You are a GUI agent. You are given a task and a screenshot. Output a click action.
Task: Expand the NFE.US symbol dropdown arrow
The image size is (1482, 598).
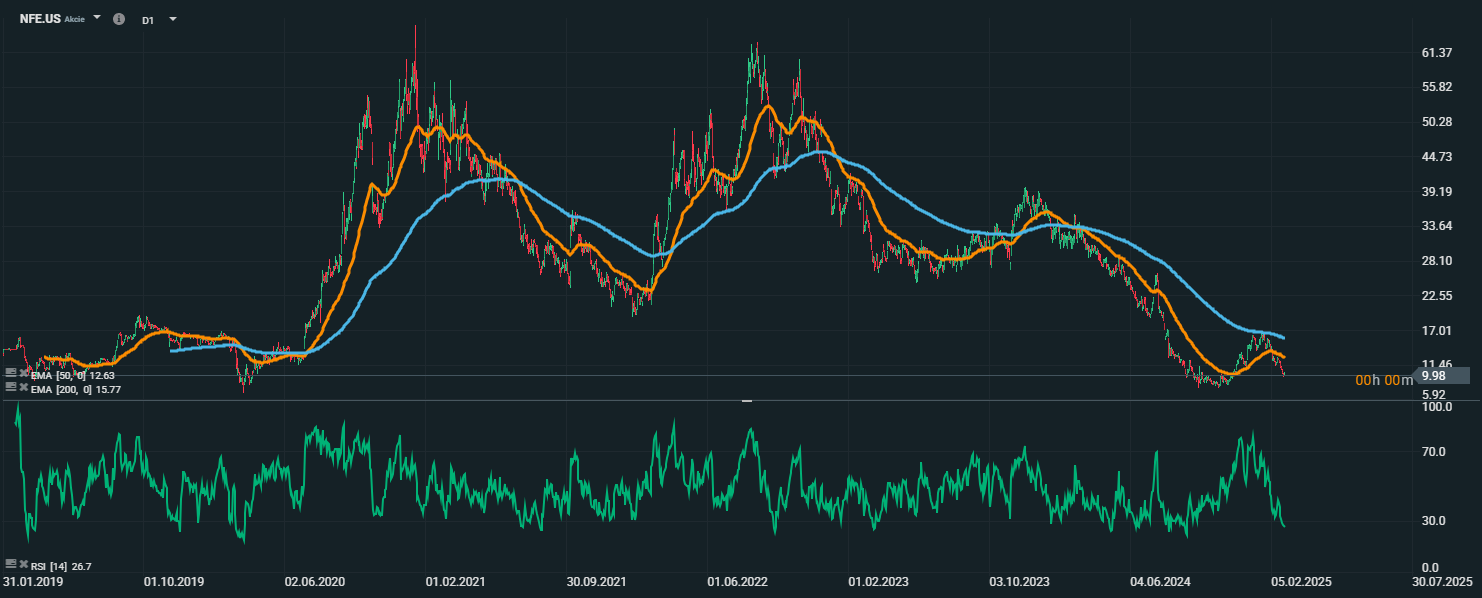(97, 18)
